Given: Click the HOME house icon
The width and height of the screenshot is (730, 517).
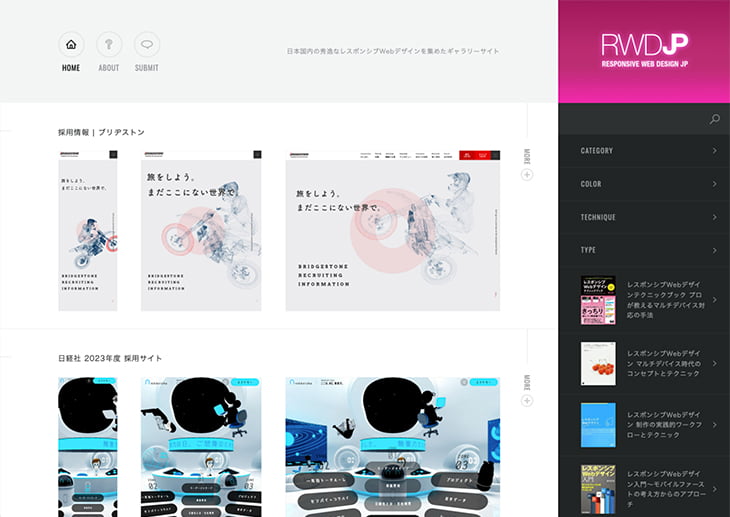Looking at the screenshot, I should pyautogui.click(x=71, y=45).
